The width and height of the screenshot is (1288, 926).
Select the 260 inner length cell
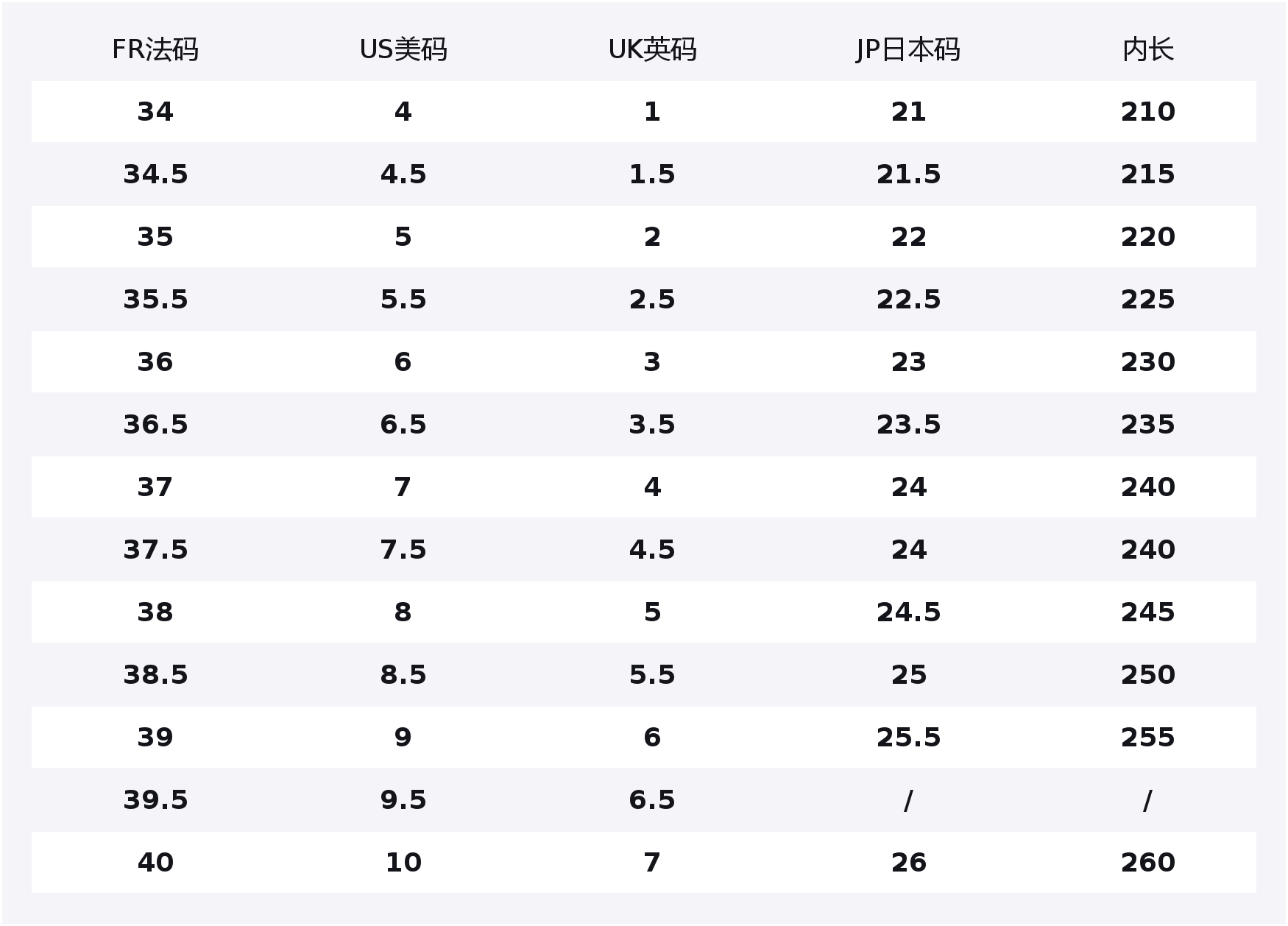point(1147,863)
